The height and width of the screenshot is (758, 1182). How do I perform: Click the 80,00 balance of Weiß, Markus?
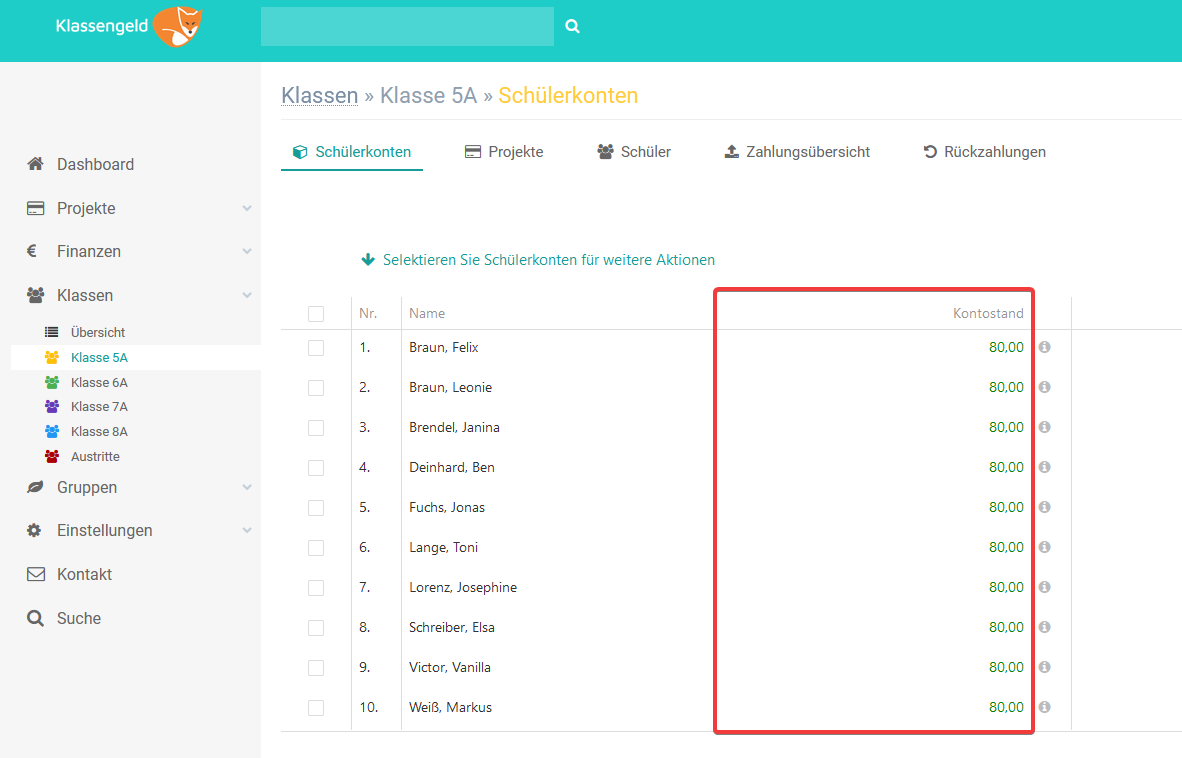point(1006,707)
